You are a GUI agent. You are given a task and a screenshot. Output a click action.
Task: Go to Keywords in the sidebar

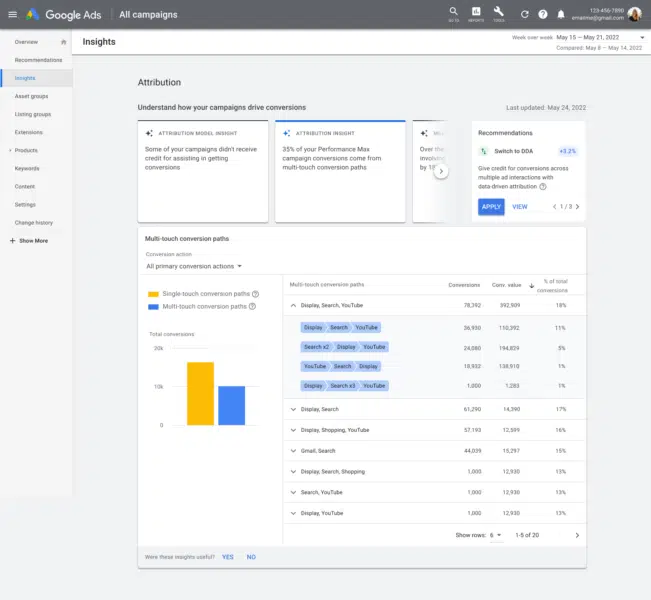(x=27, y=168)
